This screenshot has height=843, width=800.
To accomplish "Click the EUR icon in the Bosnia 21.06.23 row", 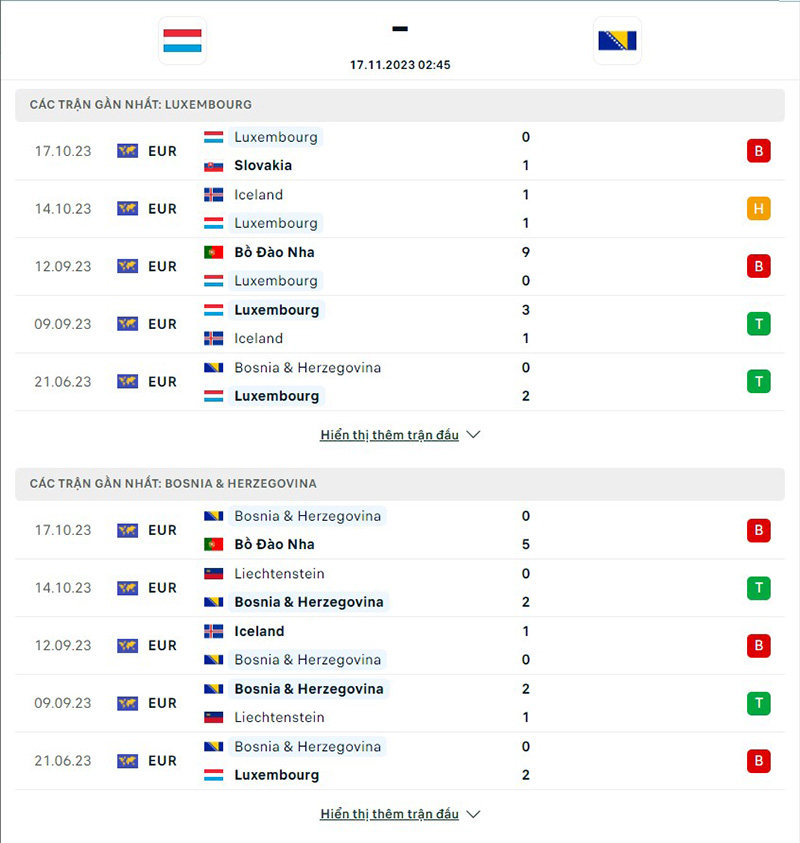I will point(126,761).
